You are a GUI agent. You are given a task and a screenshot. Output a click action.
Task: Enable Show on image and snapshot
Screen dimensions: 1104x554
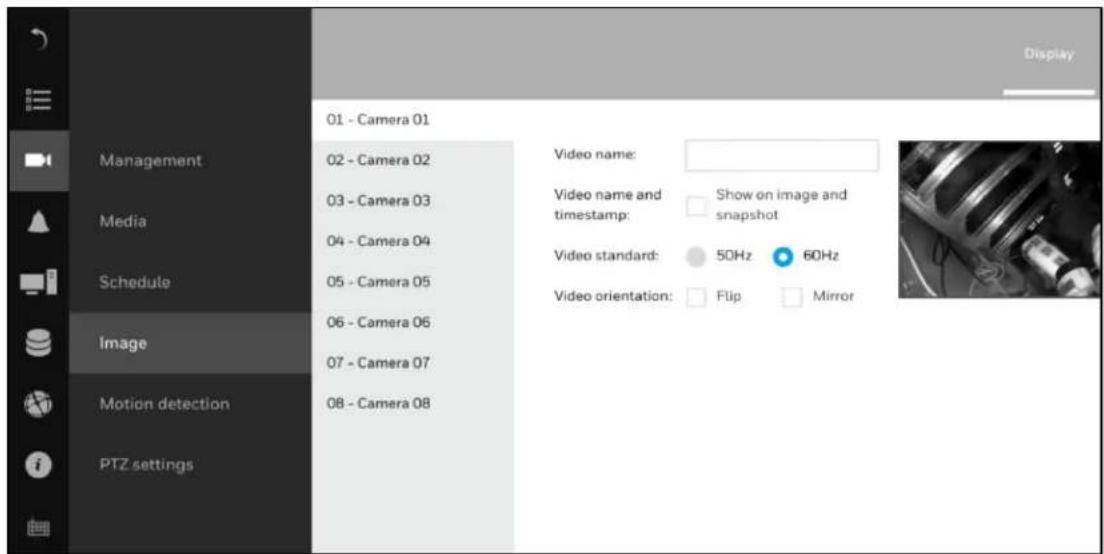click(x=696, y=206)
